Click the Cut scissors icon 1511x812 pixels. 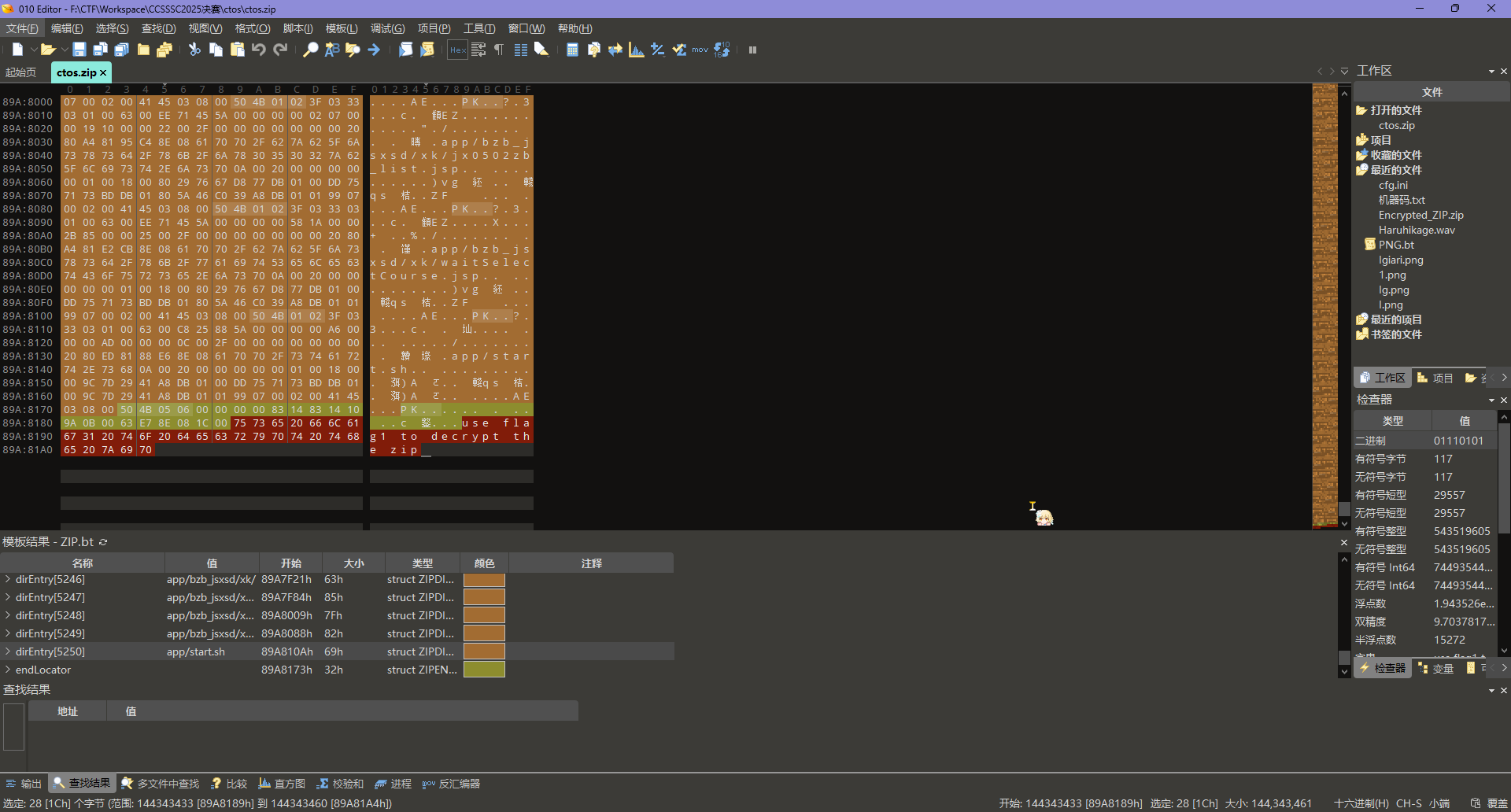point(194,50)
